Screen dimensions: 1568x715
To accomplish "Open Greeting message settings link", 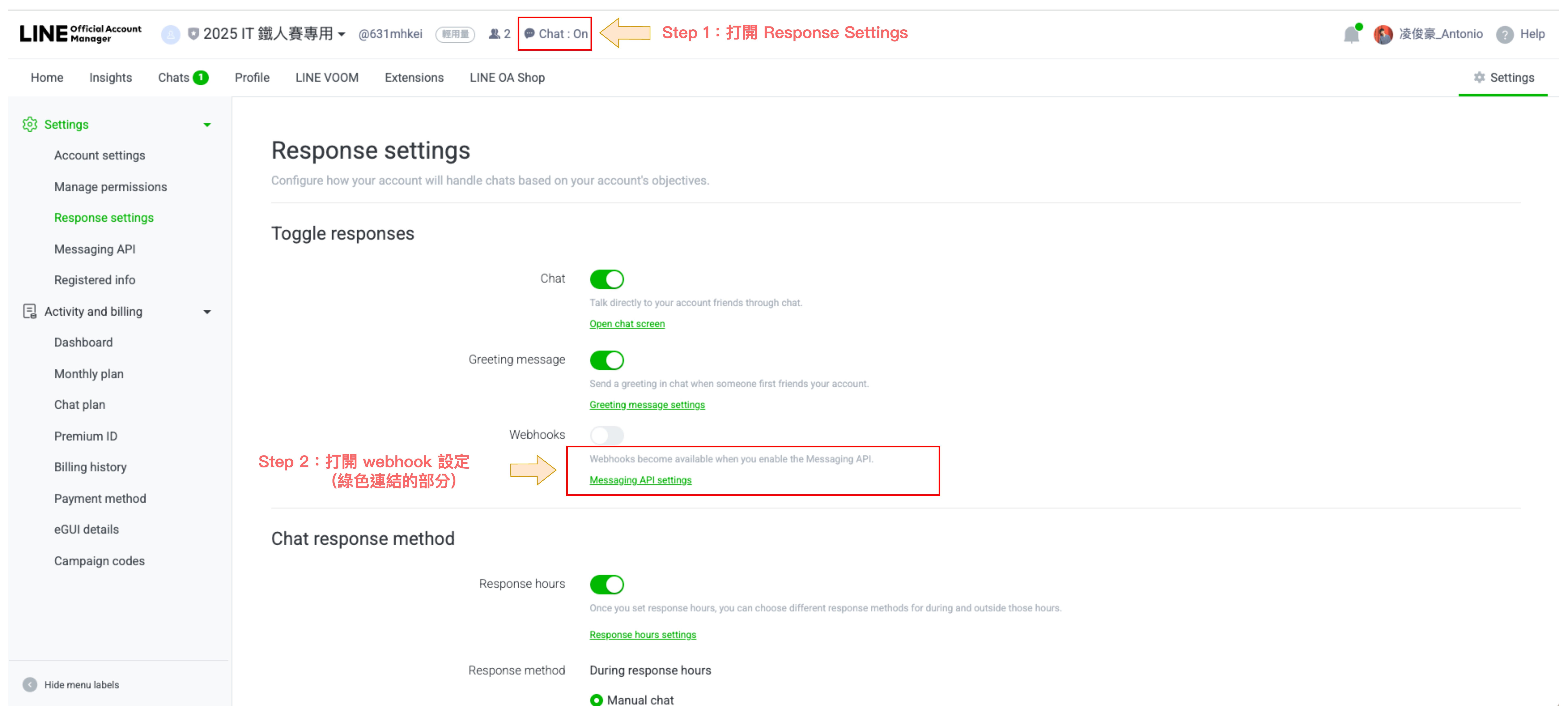I will coord(647,405).
